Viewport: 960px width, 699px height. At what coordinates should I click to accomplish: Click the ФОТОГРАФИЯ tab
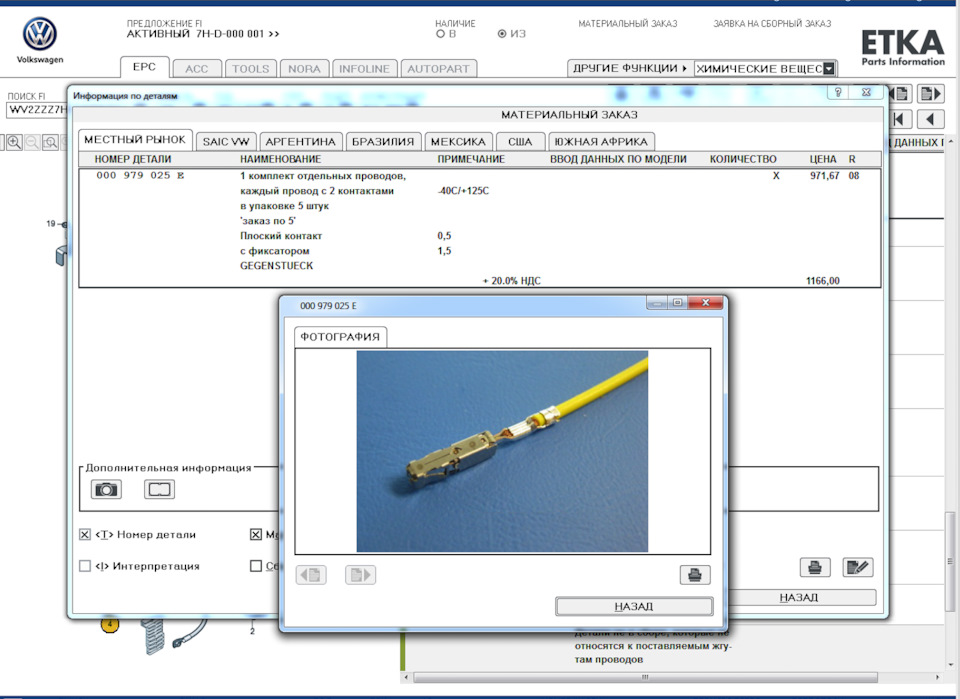tap(340, 337)
